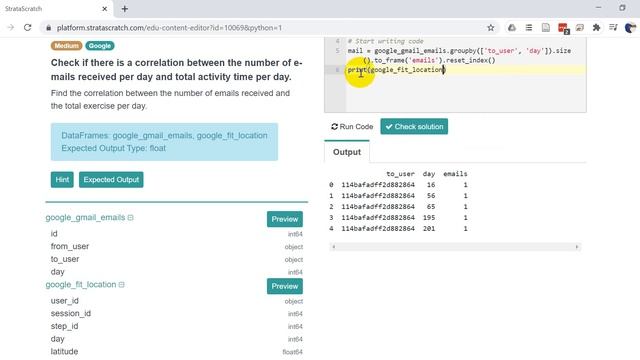Screen dimensions: 640x360
Task: Click the 'to_user' column in google_gmail_emails
Action: tap(65, 259)
